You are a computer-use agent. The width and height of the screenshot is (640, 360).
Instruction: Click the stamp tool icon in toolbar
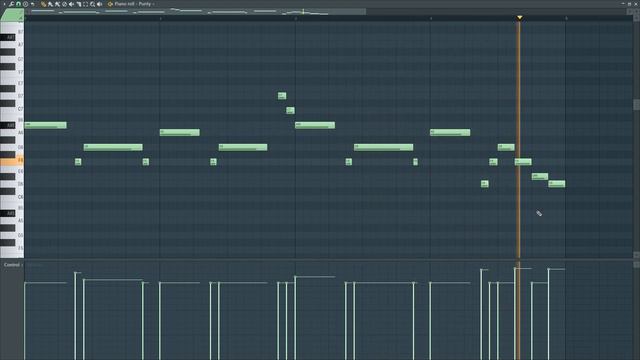25,4
